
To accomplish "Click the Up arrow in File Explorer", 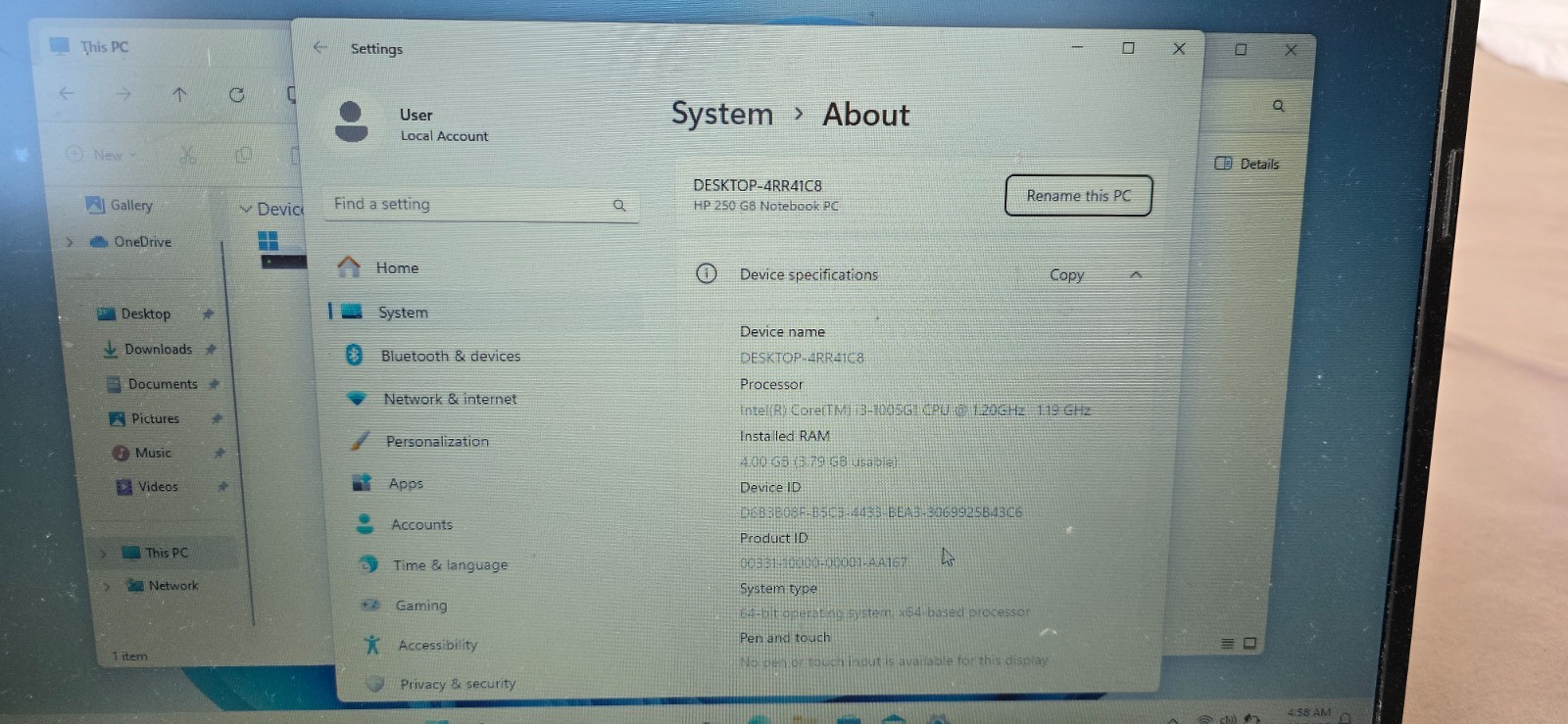I will tap(179, 94).
